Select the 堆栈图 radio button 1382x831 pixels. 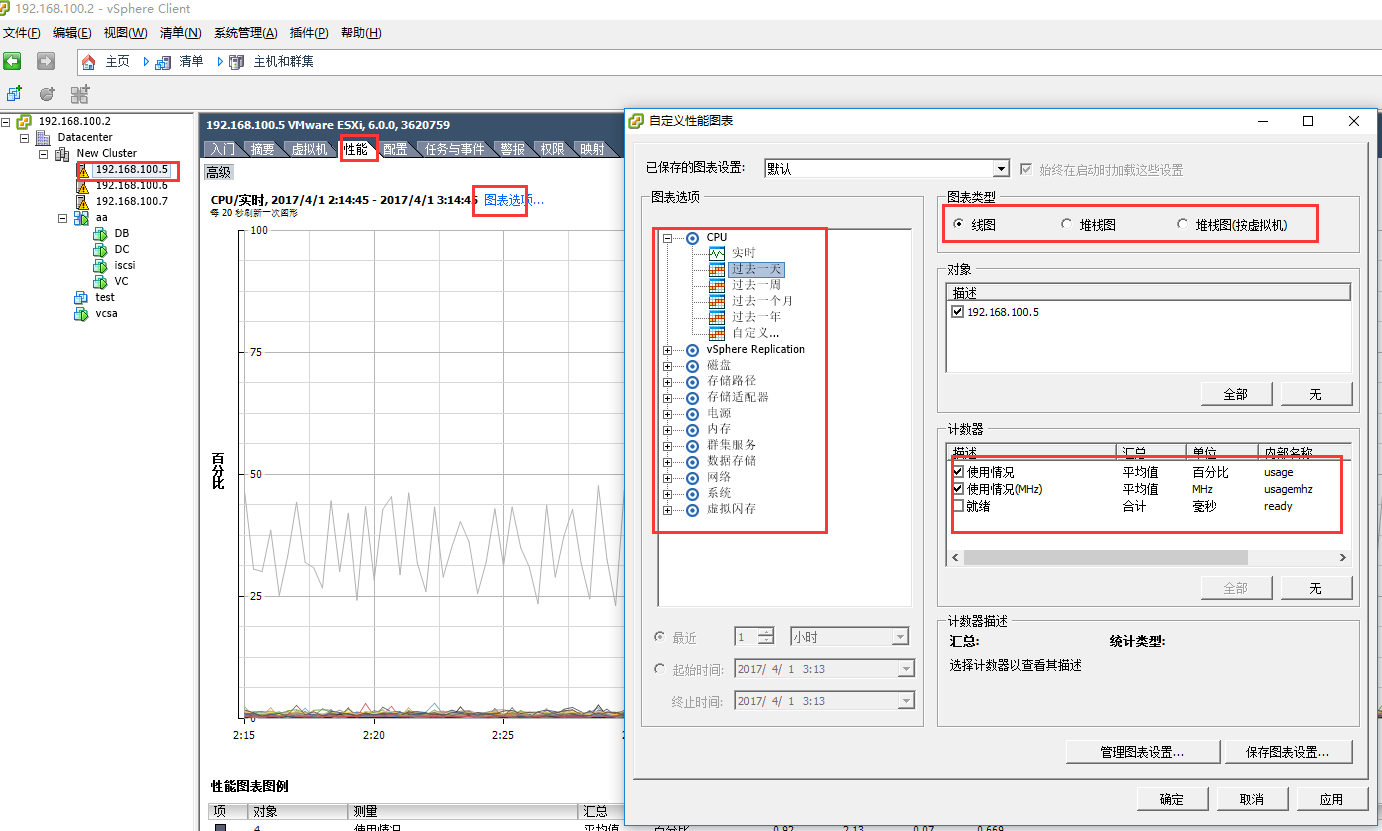tap(1067, 225)
